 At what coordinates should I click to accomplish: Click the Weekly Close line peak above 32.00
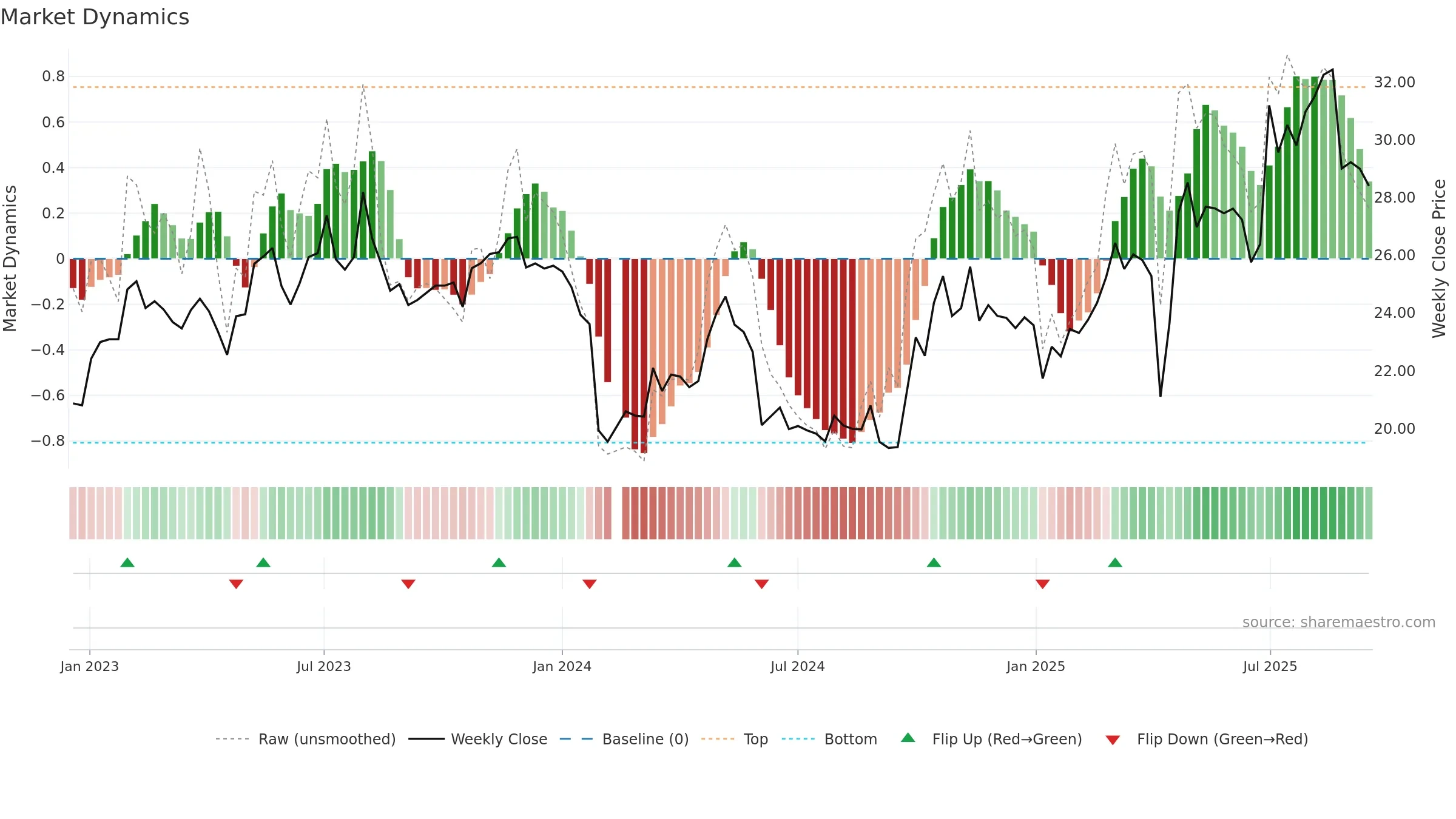click(x=1332, y=70)
